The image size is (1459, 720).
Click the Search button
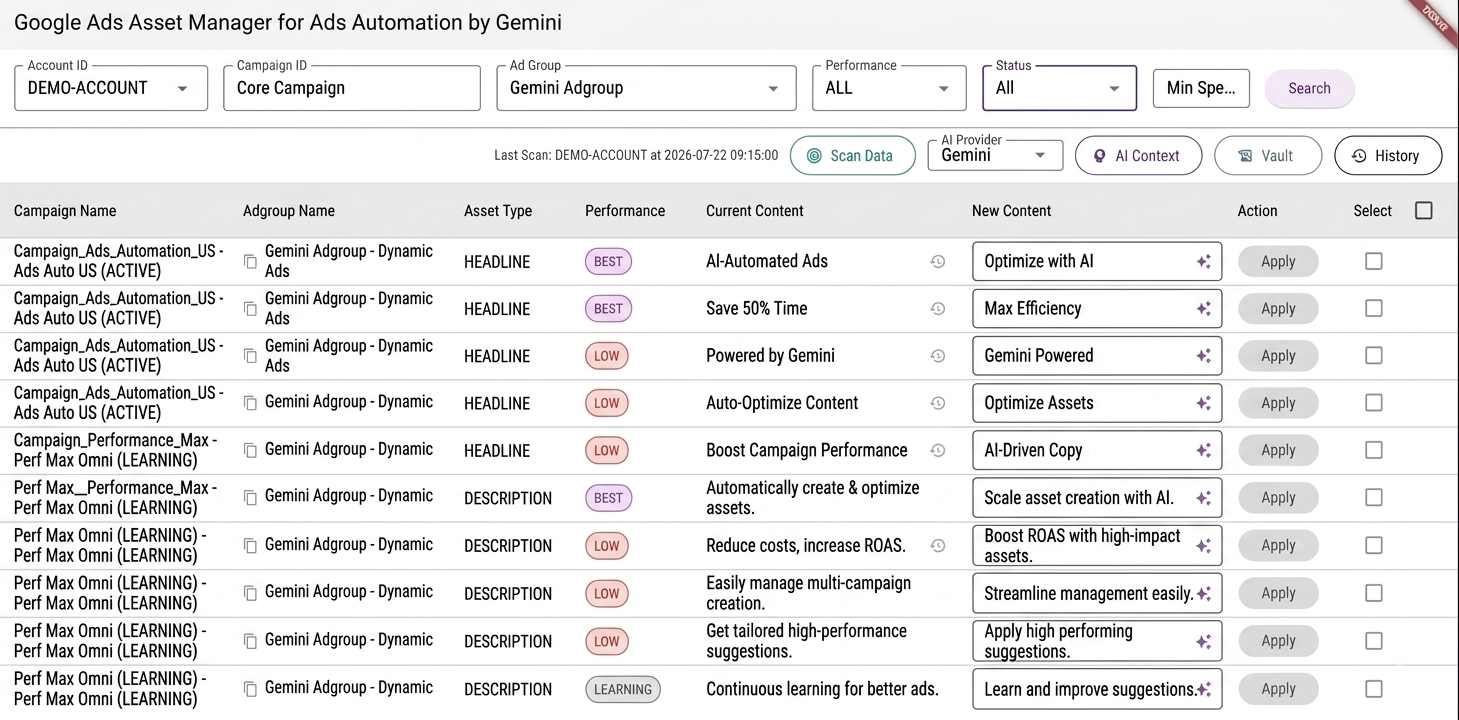click(1309, 88)
